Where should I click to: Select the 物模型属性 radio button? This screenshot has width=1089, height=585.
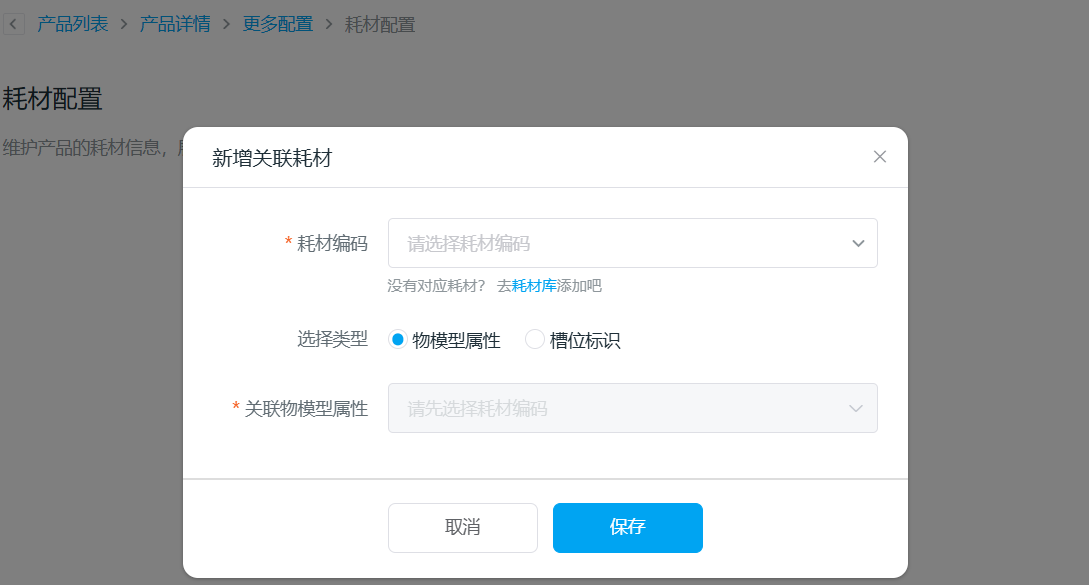tap(398, 340)
